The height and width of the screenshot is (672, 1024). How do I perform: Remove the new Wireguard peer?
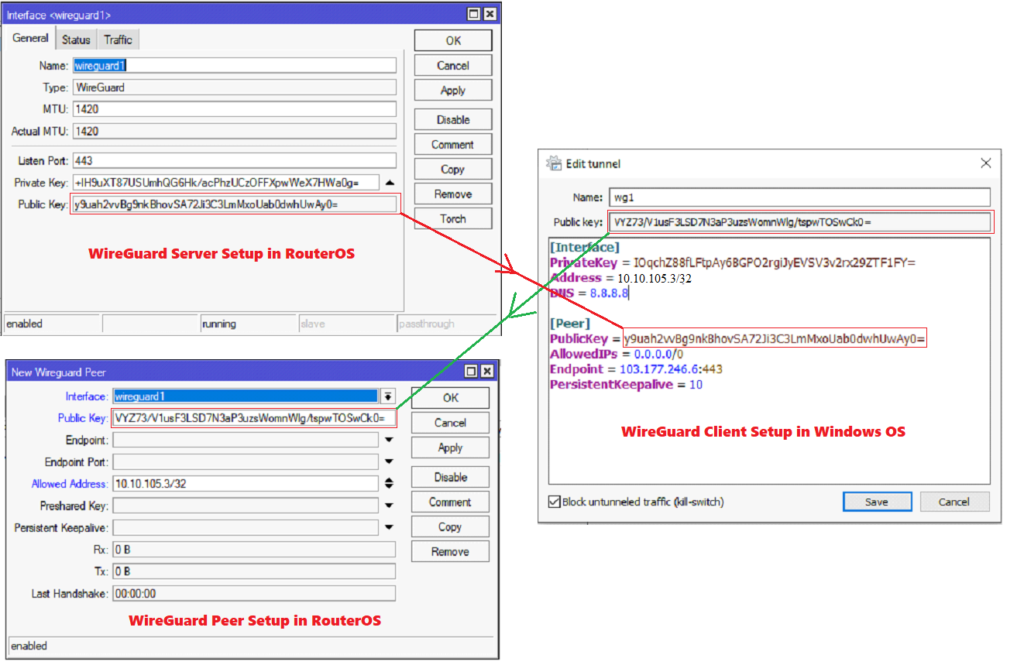[449, 550]
